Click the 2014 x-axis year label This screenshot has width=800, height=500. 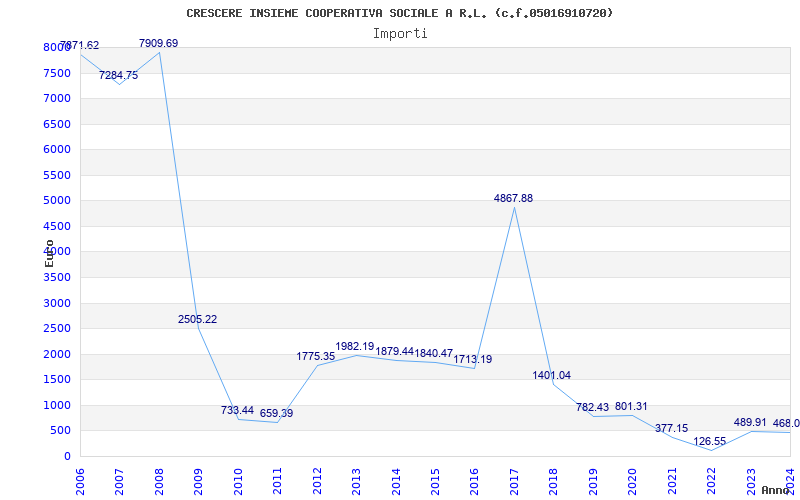(x=395, y=482)
